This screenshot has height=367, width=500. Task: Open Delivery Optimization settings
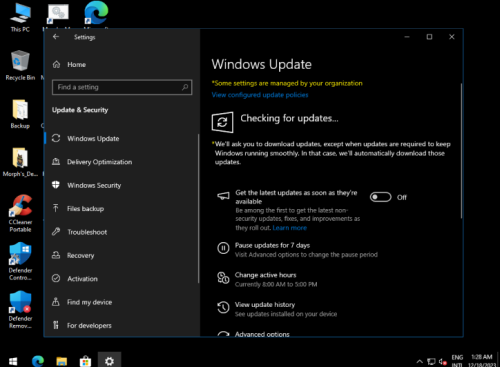99,162
